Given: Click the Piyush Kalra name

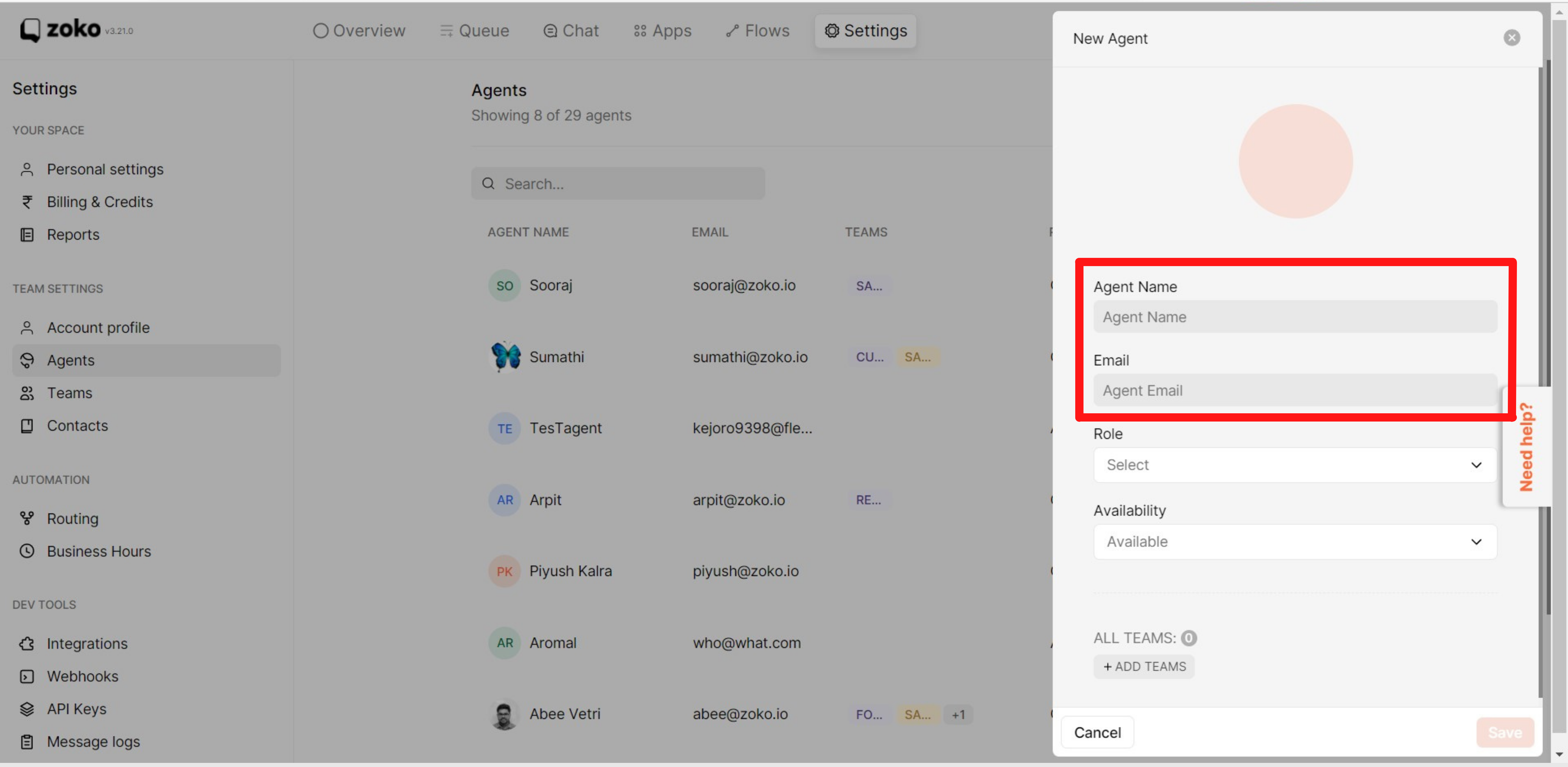Looking at the screenshot, I should tap(570, 571).
